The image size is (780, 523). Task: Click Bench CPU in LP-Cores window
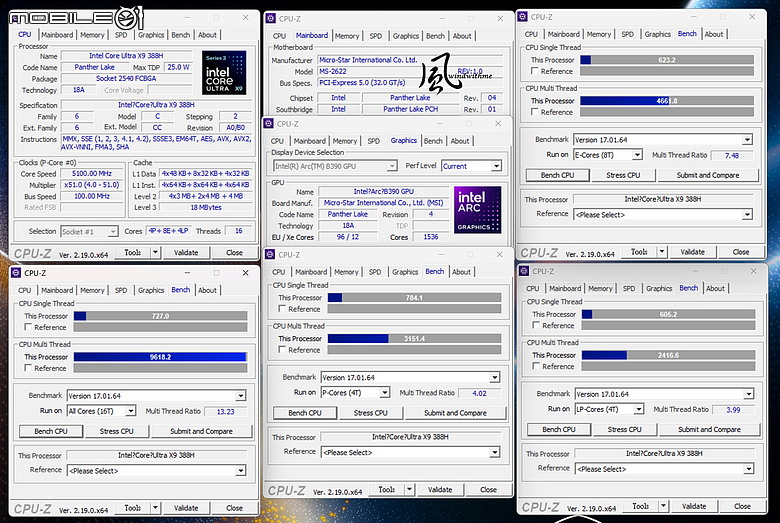pos(559,429)
